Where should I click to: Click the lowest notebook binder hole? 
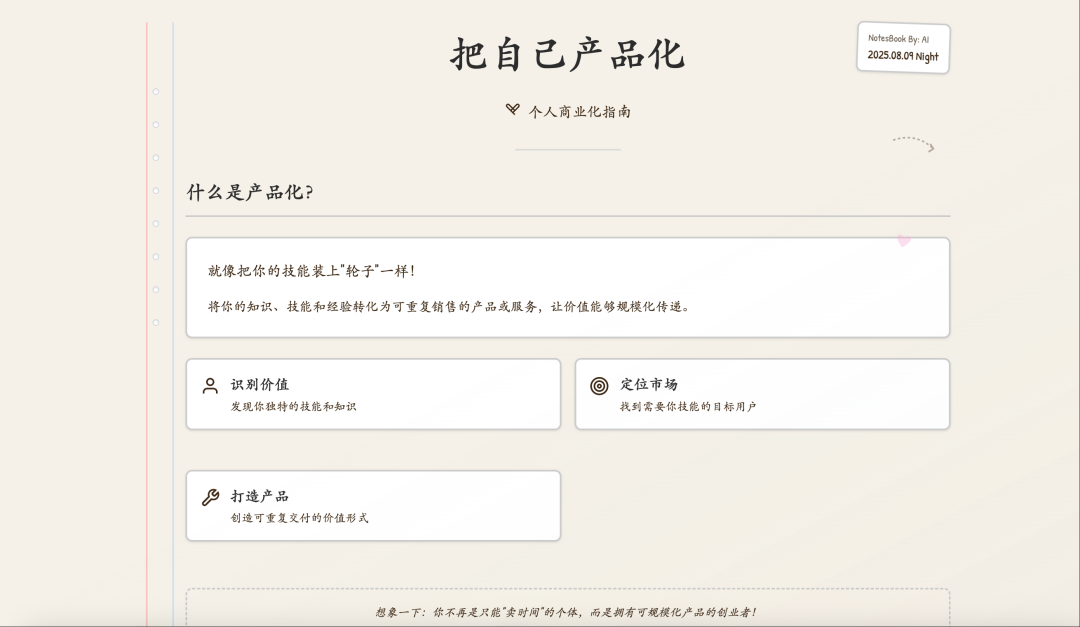click(x=156, y=323)
